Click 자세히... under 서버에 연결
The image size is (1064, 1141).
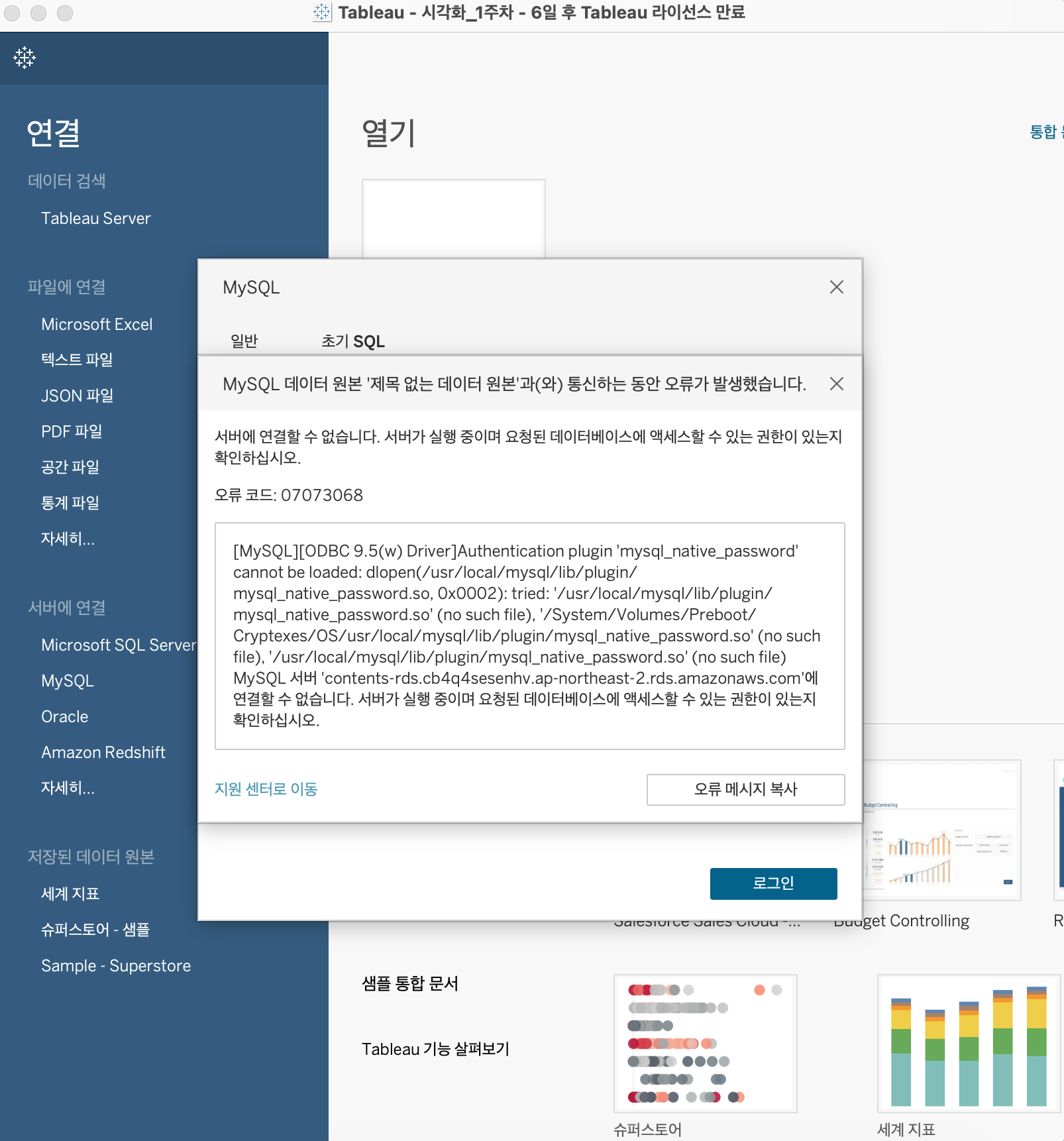coord(68,788)
